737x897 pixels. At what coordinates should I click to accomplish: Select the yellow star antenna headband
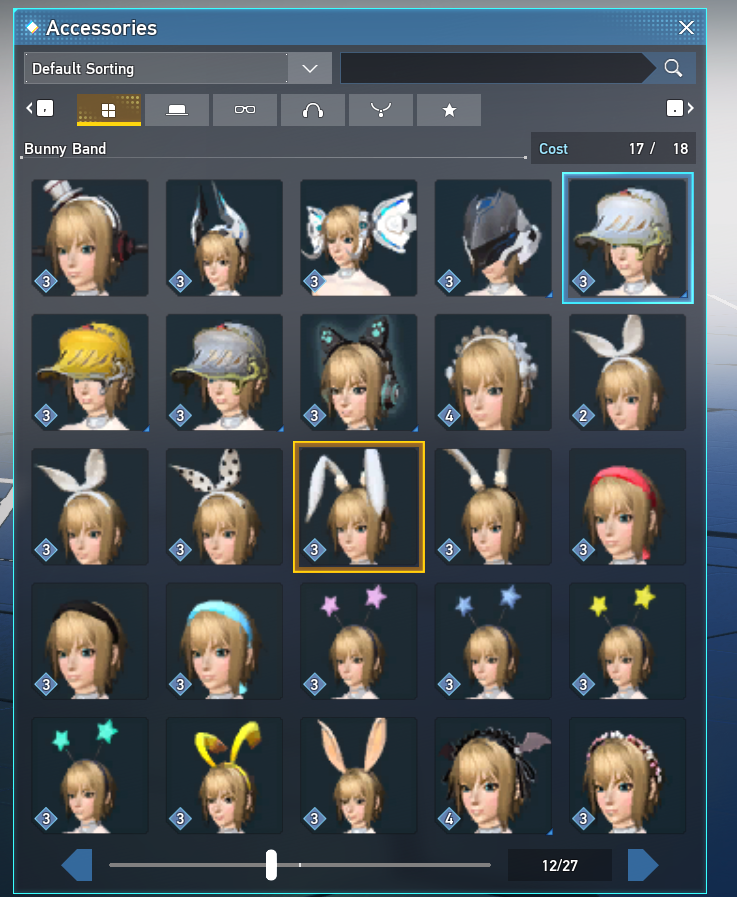coord(628,641)
